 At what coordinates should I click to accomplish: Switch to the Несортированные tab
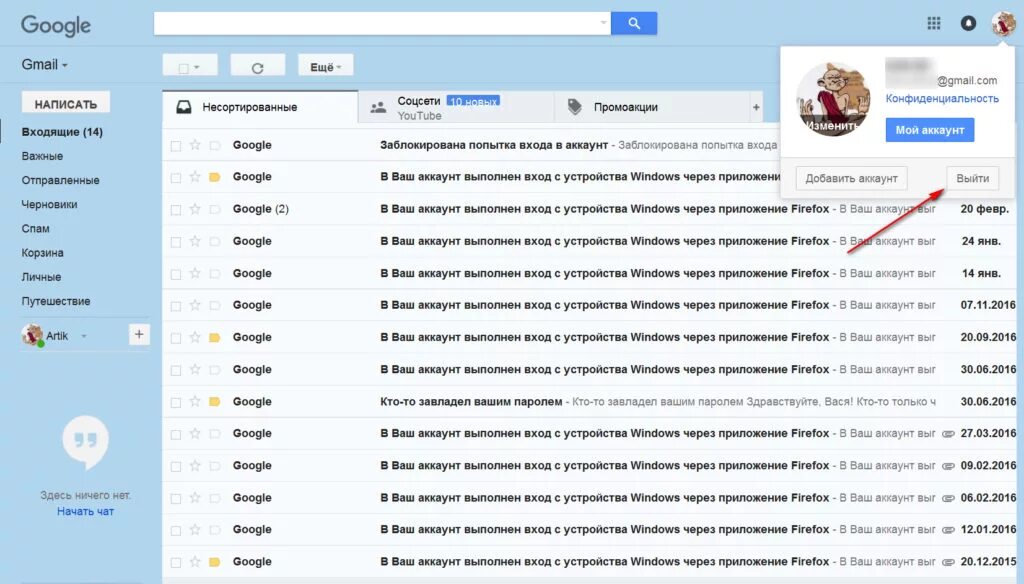point(260,107)
